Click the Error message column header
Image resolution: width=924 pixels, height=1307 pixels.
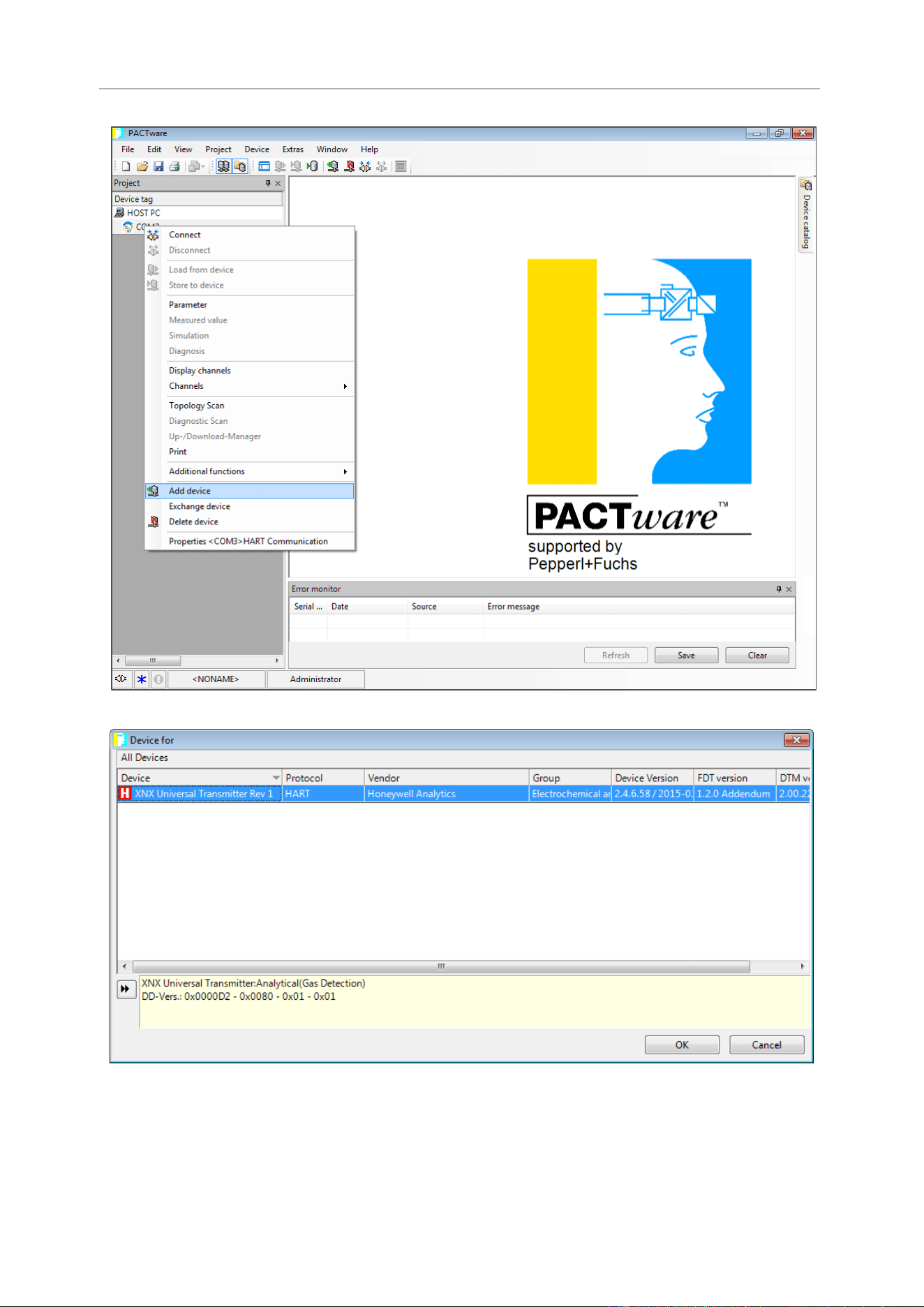pyautogui.click(x=639, y=607)
